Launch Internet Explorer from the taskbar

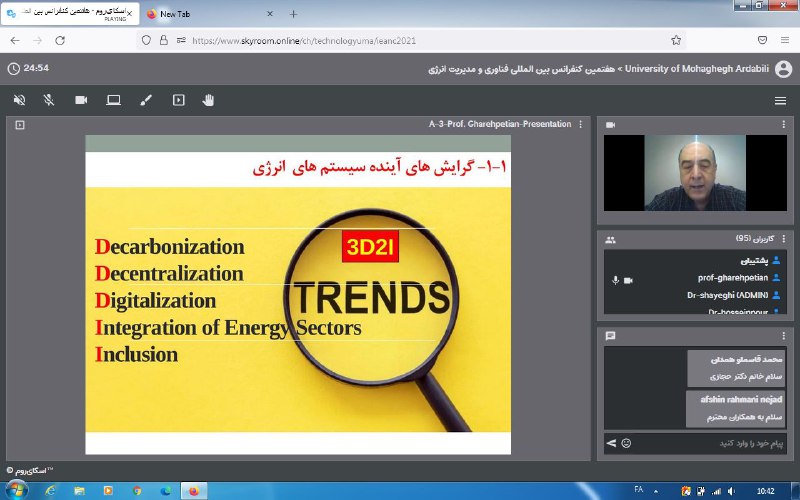tap(50, 491)
